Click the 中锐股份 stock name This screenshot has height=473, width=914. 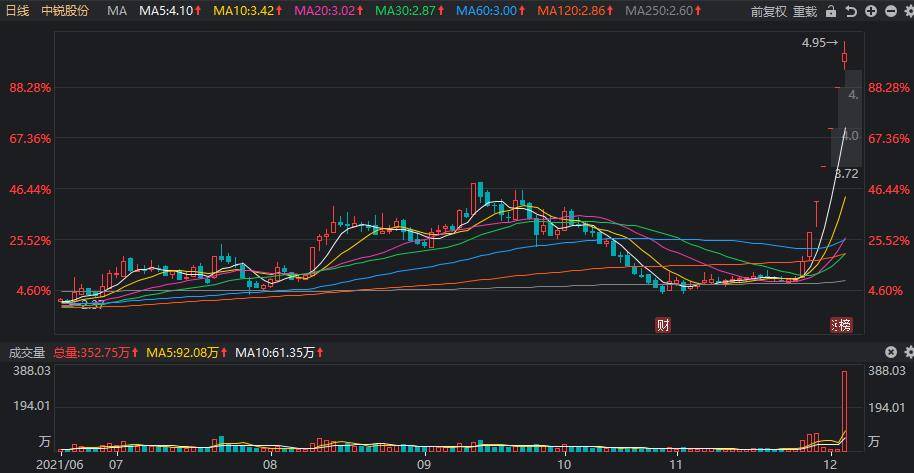pyautogui.click(x=65, y=11)
